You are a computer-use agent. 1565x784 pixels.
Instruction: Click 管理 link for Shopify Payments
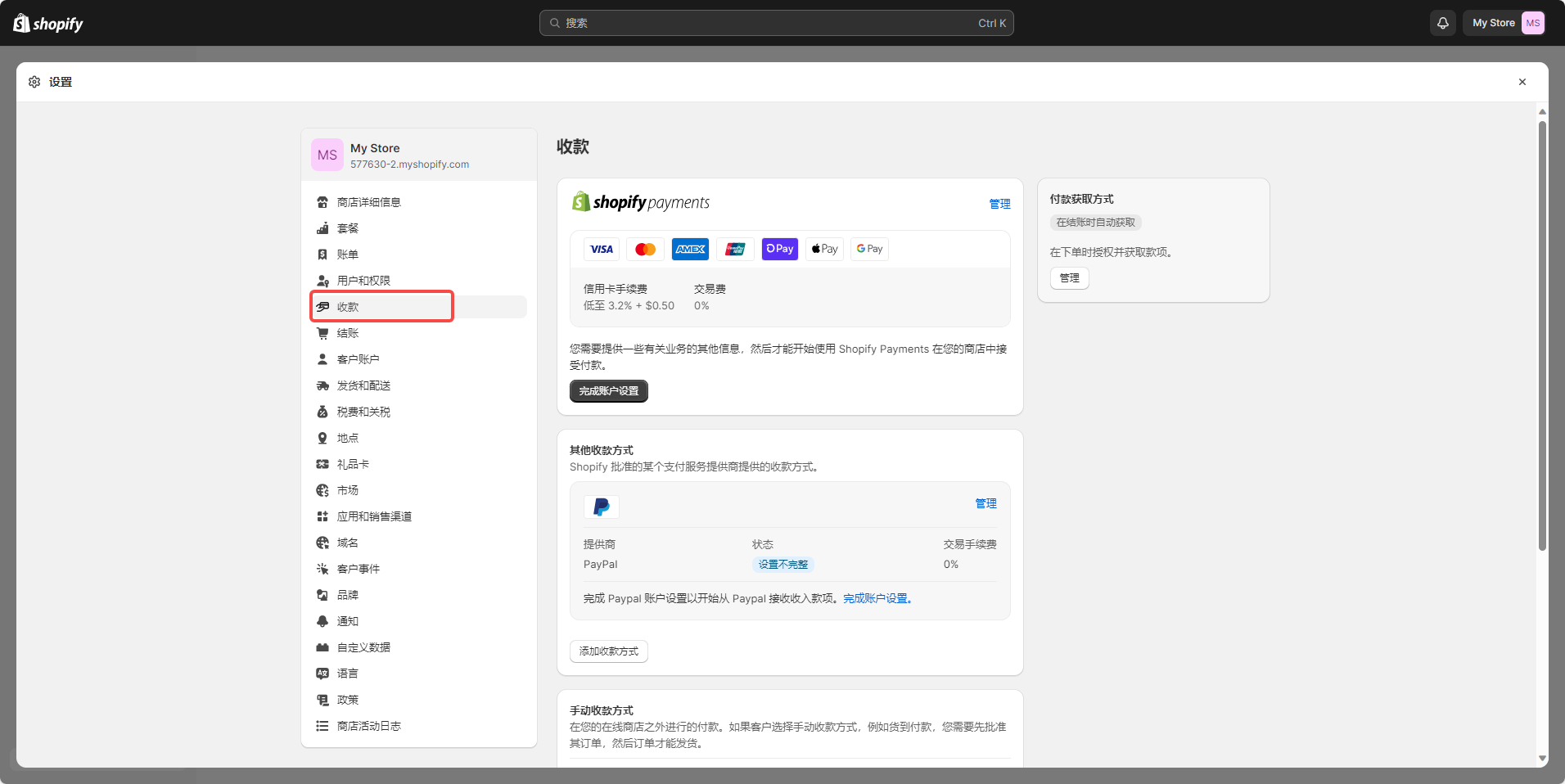(999, 204)
